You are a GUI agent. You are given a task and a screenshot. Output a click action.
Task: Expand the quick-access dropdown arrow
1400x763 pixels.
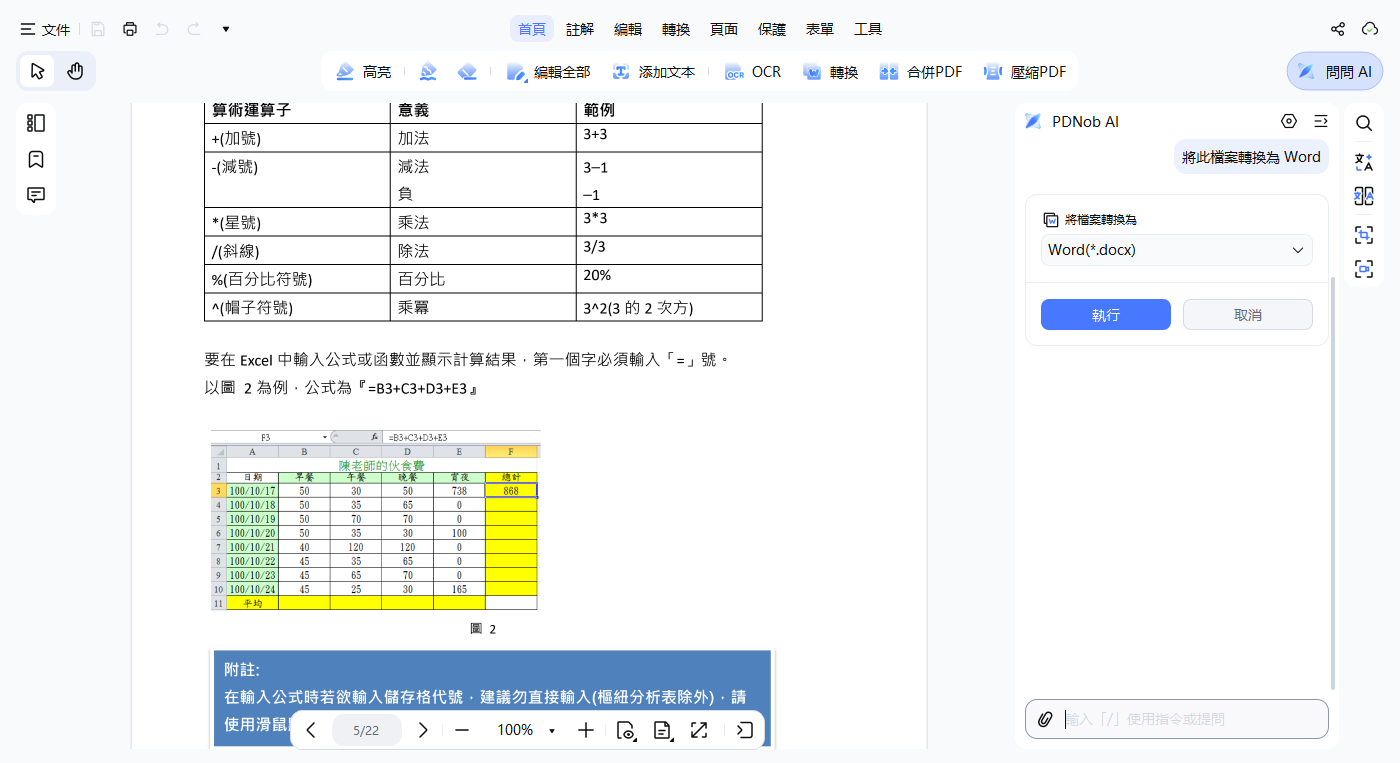pos(226,29)
